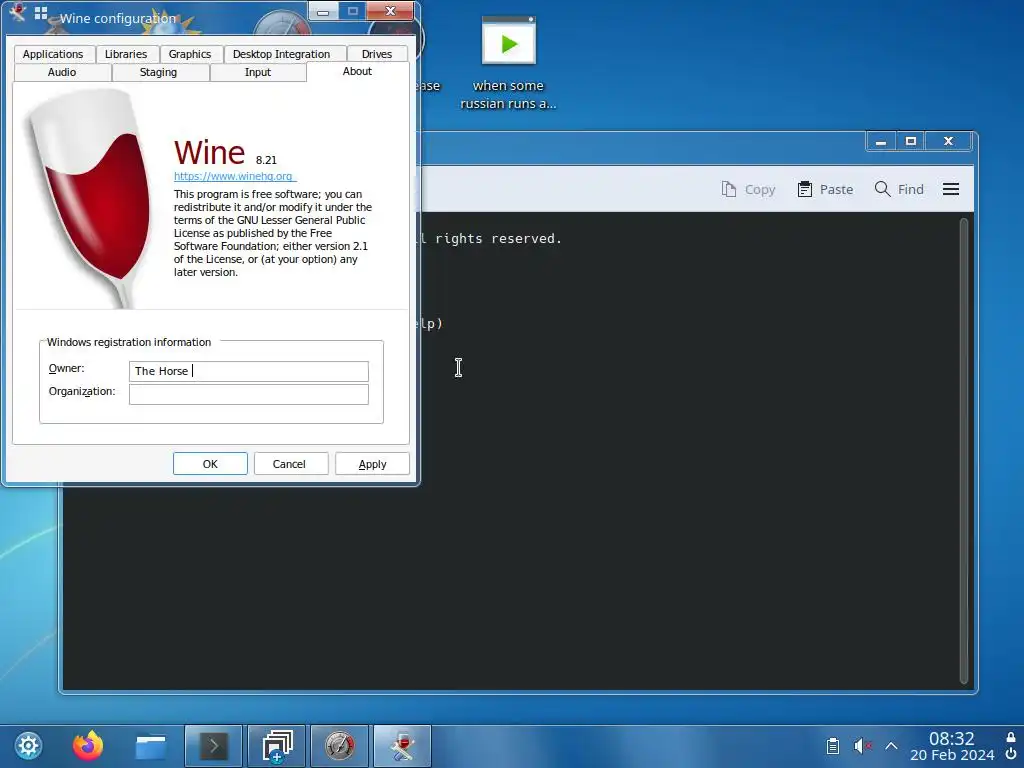Image resolution: width=1024 pixels, height=768 pixels.
Task: Click the grid icon in Wine title bar
Action: tap(41, 12)
